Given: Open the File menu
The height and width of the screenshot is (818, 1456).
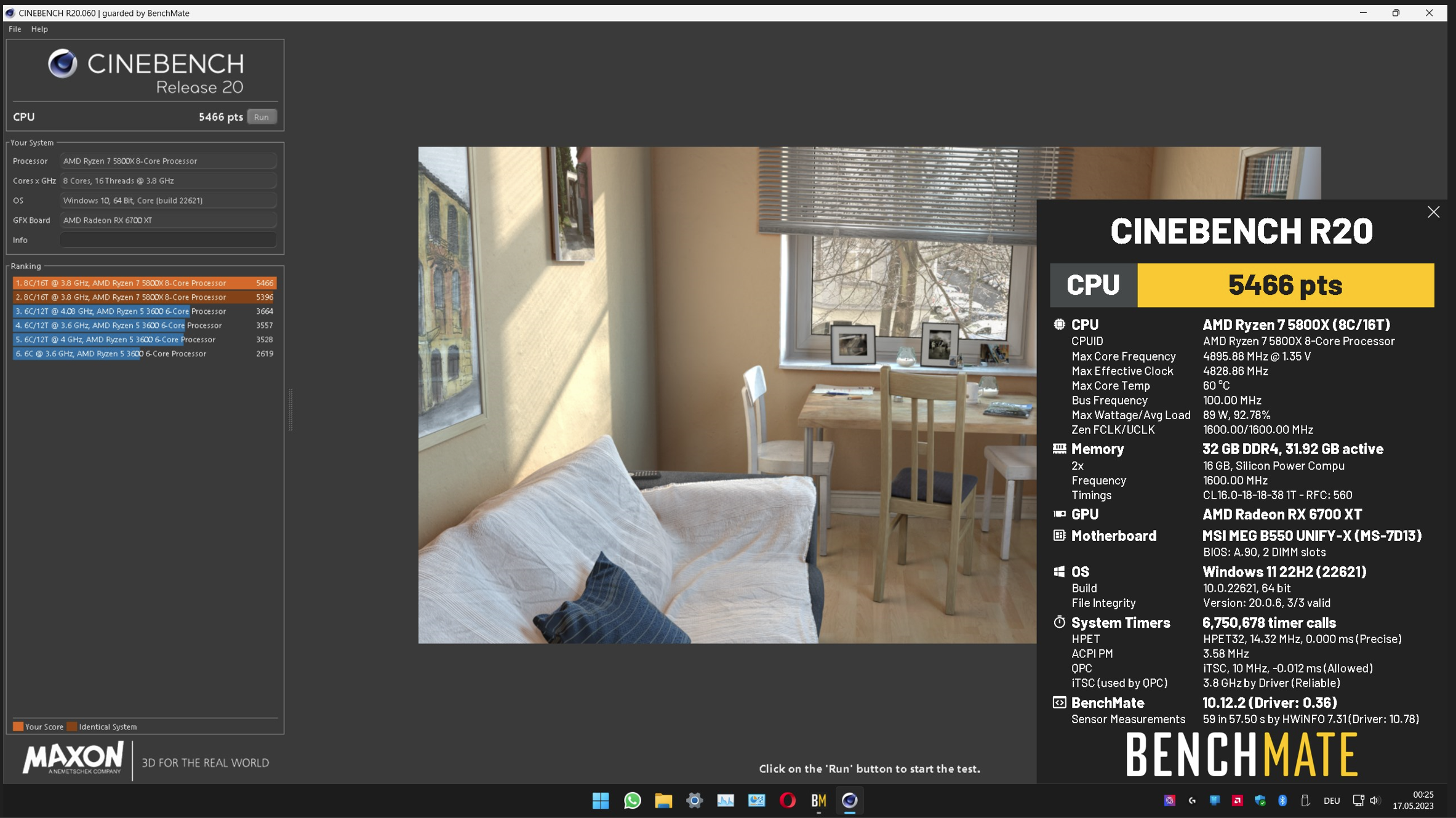Looking at the screenshot, I should click(15, 29).
